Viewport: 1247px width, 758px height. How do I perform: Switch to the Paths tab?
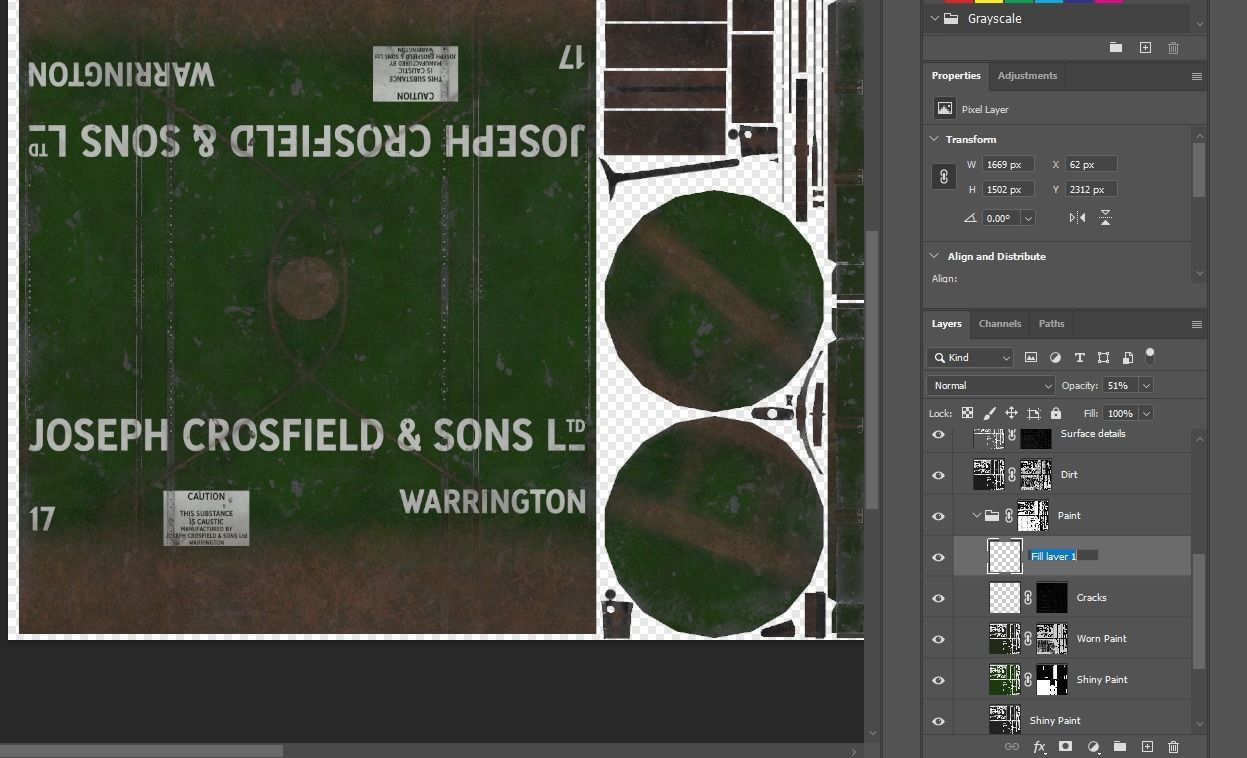pyautogui.click(x=1051, y=324)
